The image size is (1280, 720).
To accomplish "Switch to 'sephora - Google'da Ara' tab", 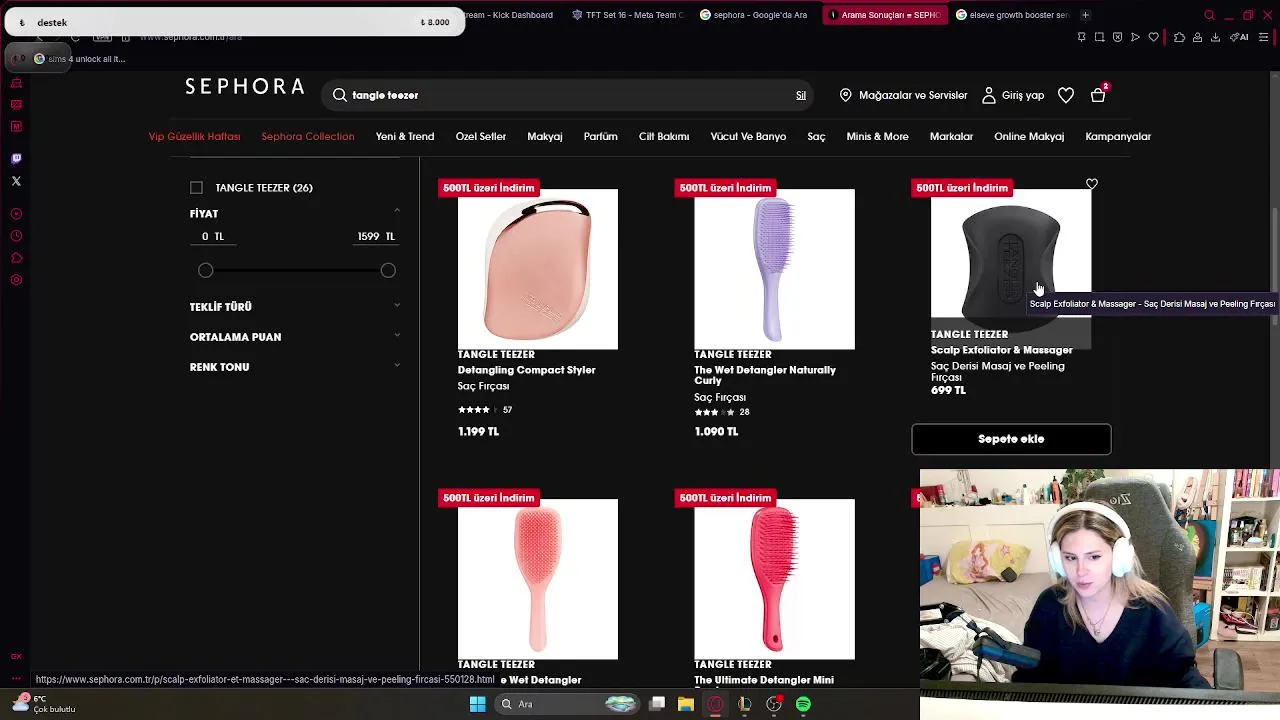I will (754, 15).
